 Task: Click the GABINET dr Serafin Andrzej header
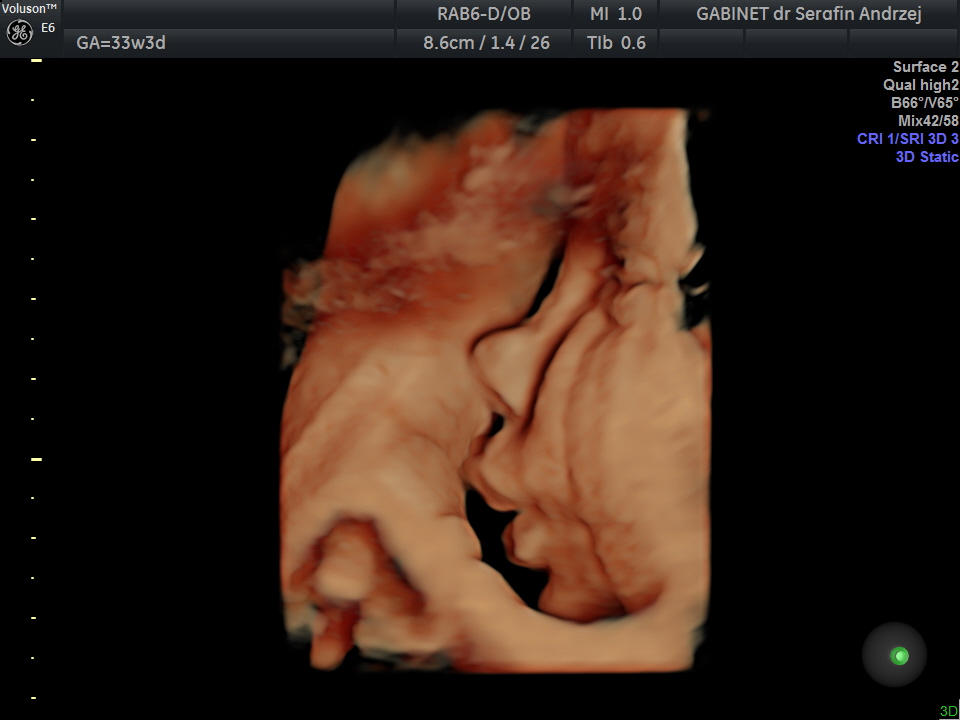(809, 14)
